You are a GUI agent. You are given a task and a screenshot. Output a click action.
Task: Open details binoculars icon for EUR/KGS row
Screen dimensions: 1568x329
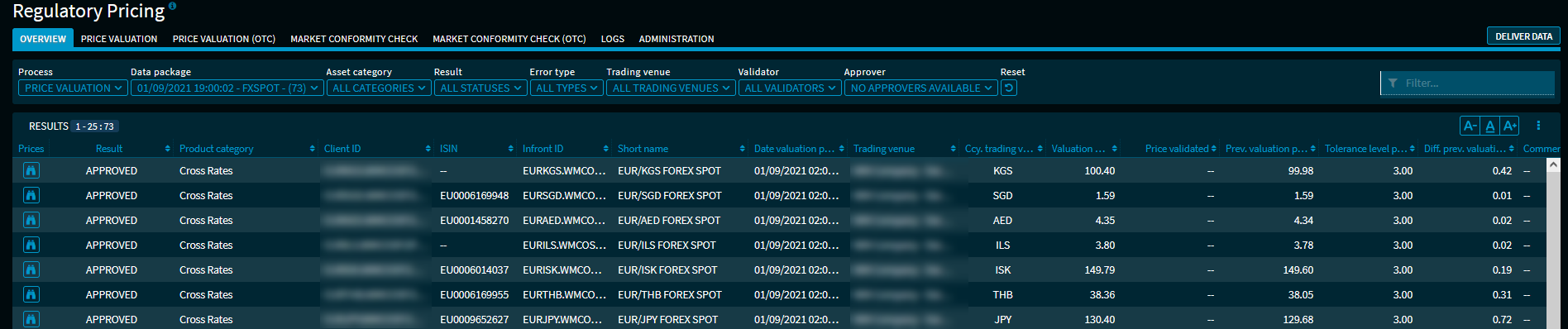tap(31, 170)
